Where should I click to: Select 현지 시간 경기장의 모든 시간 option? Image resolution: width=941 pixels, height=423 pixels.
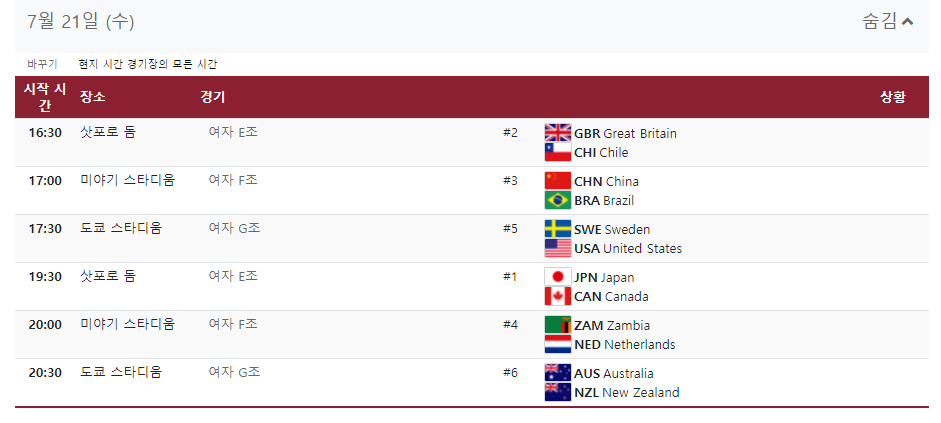148,64
